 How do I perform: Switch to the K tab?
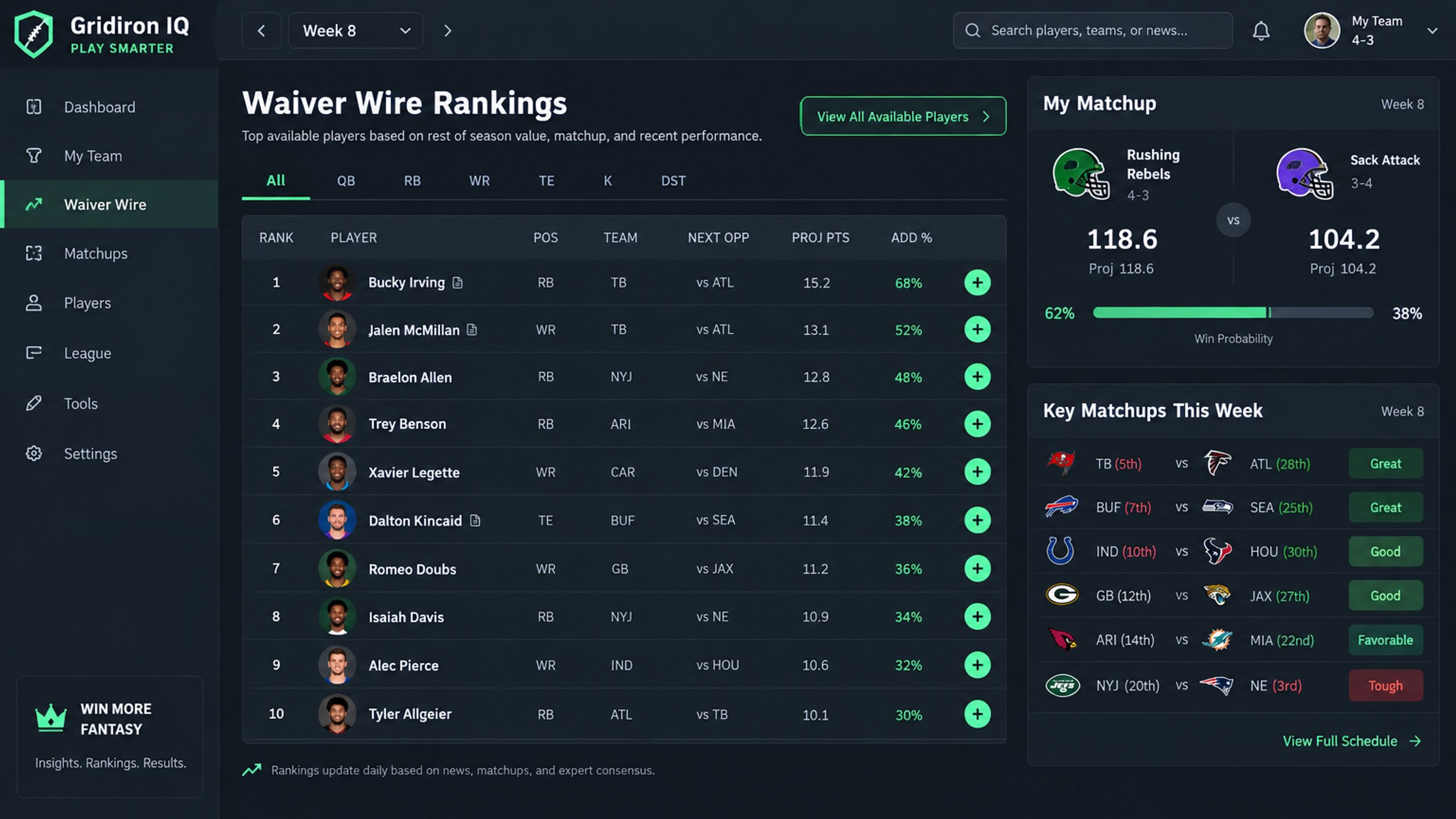[x=607, y=181]
